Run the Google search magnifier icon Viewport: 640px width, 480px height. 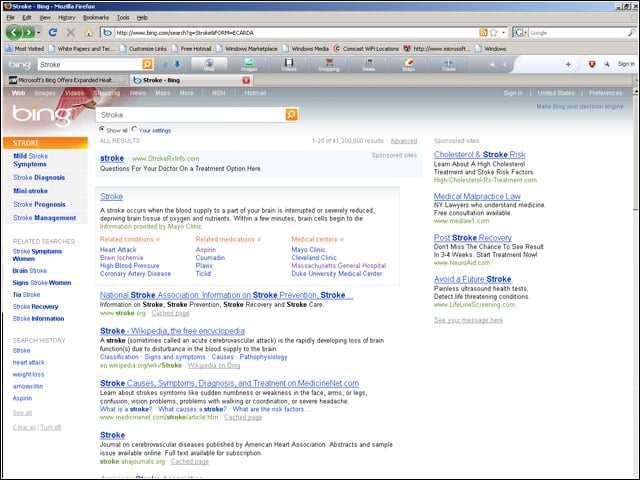pyautogui.click(x=631, y=33)
